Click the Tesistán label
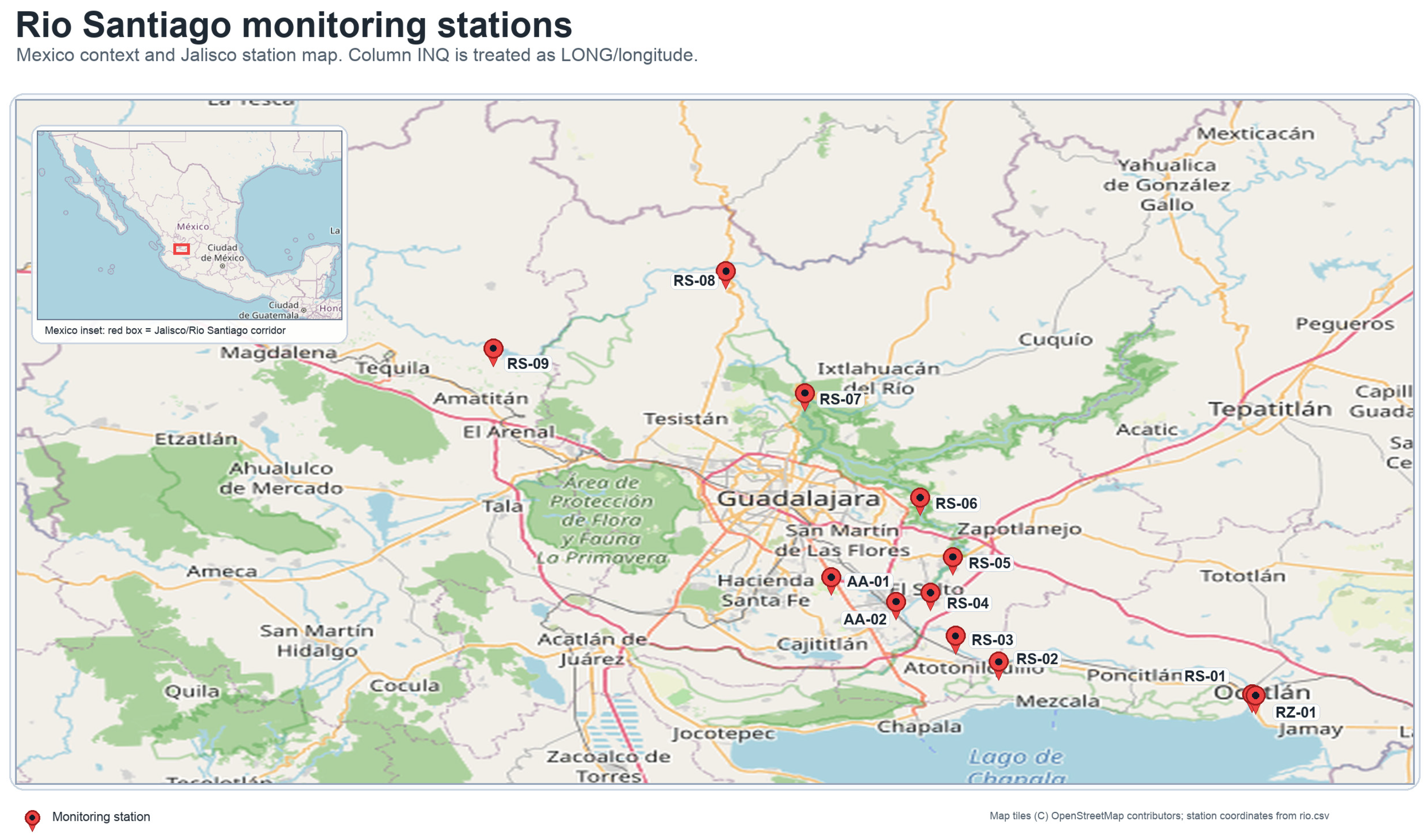Viewport: 1428px width, 840px height. (686, 419)
